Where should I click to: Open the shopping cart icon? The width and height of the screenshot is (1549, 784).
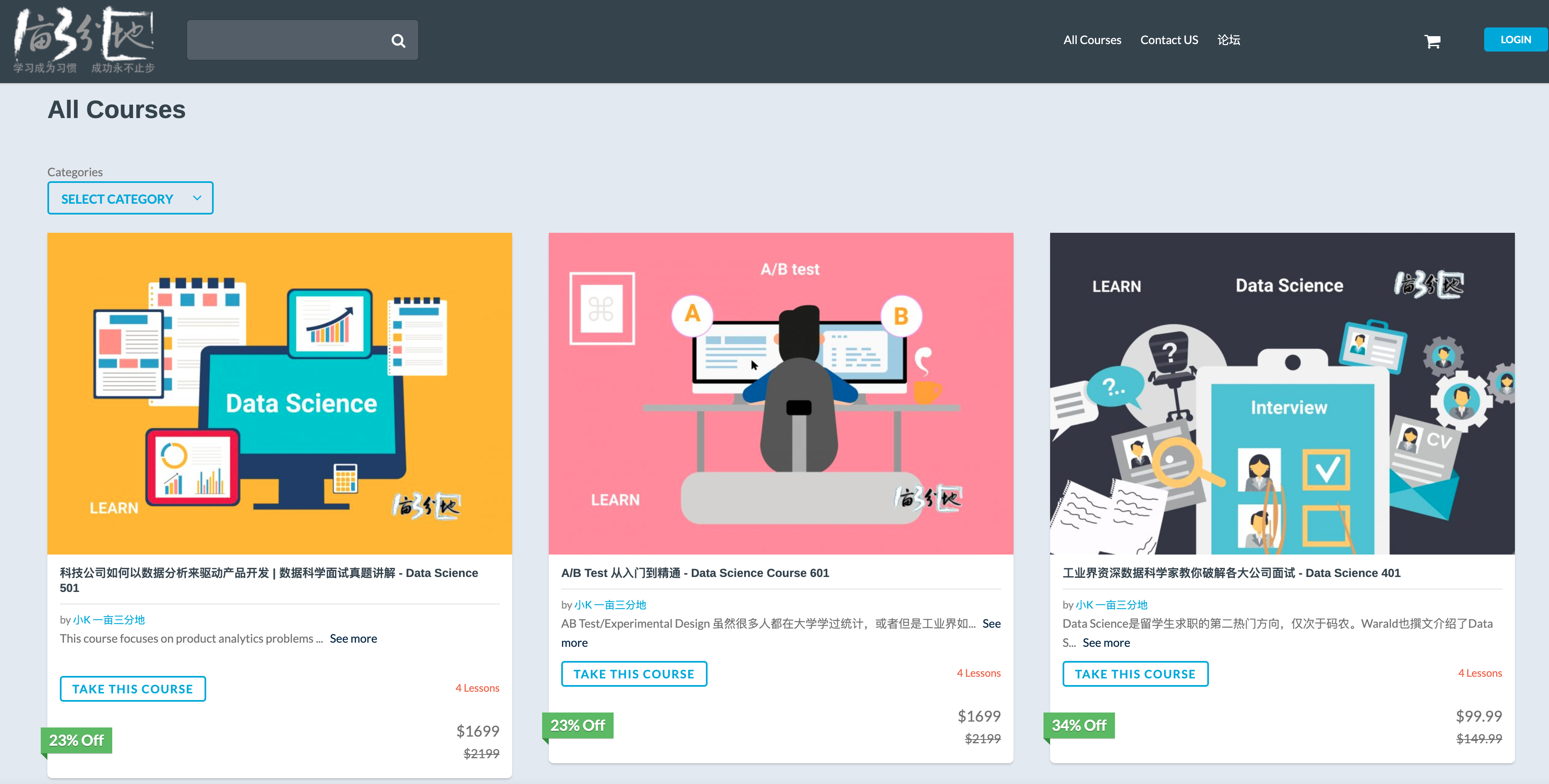point(1432,41)
